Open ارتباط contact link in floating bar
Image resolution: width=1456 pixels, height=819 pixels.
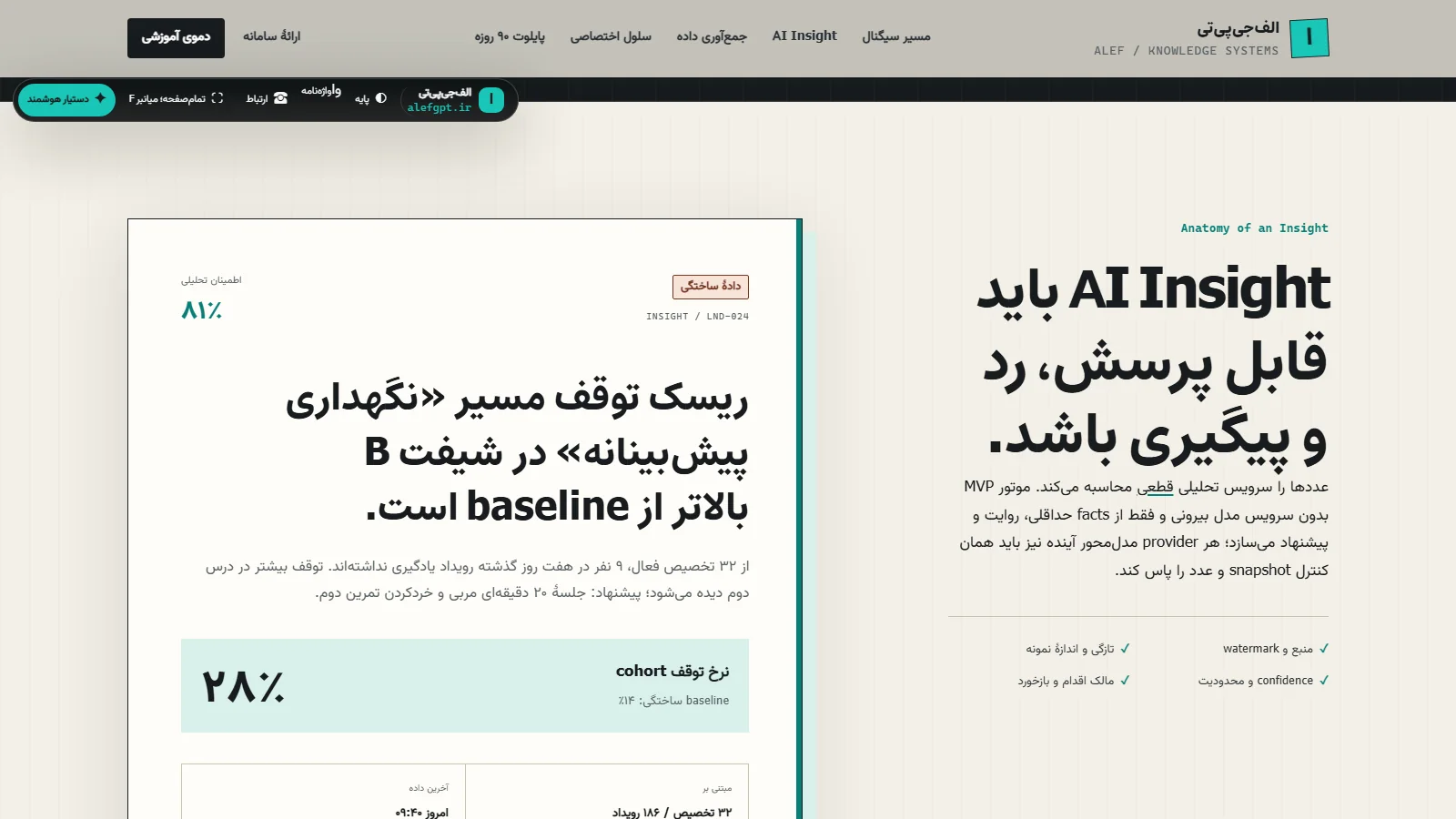point(267,98)
